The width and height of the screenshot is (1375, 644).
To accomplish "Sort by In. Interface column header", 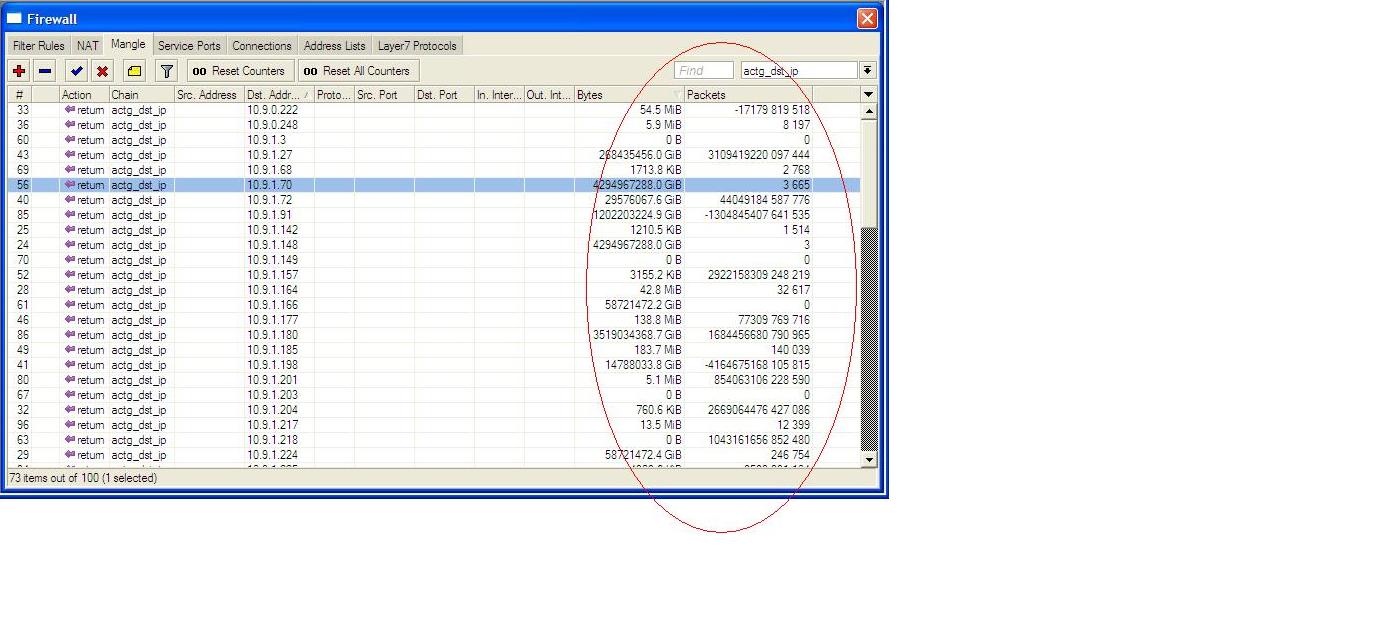I will (x=499, y=95).
